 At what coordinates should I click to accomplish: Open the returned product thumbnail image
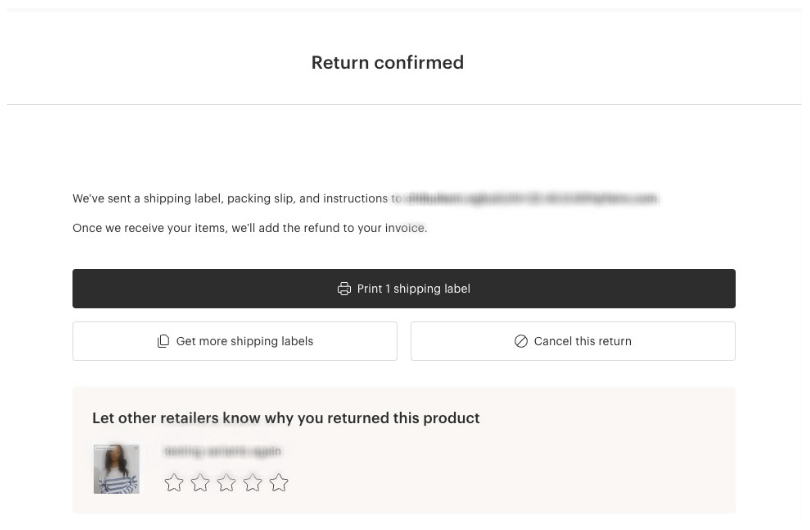(116, 469)
